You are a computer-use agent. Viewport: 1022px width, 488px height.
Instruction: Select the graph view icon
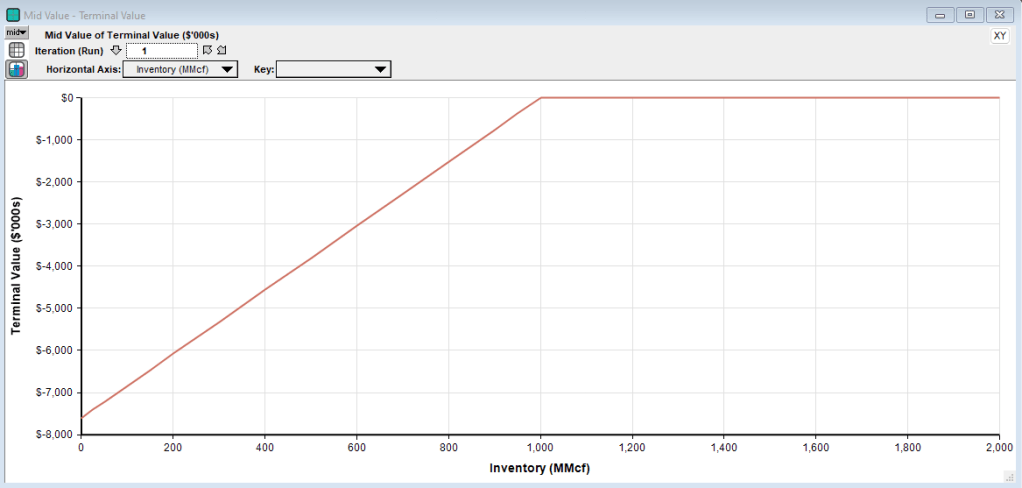tap(17, 70)
